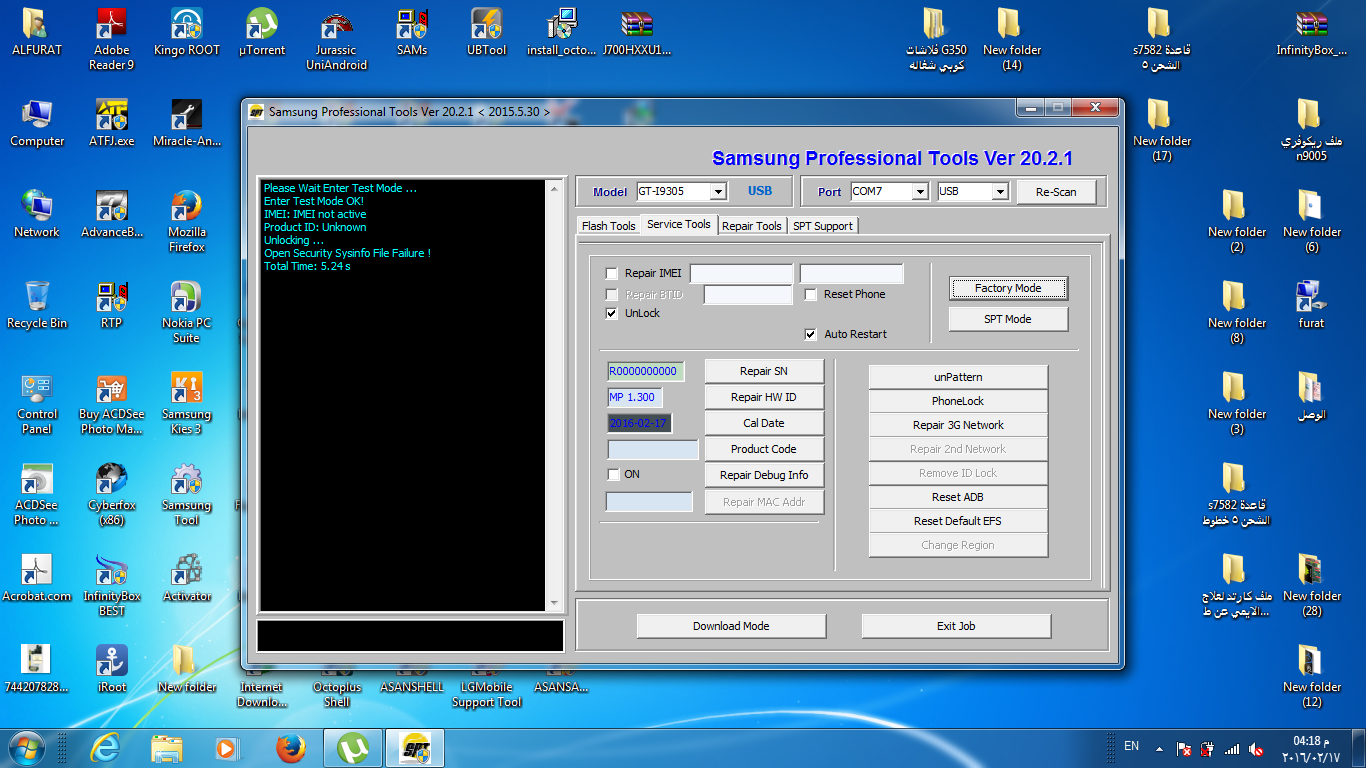Click the Factory Mode button
Image resolution: width=1366 pixels, height=768 pixels.
[1008, 288]
